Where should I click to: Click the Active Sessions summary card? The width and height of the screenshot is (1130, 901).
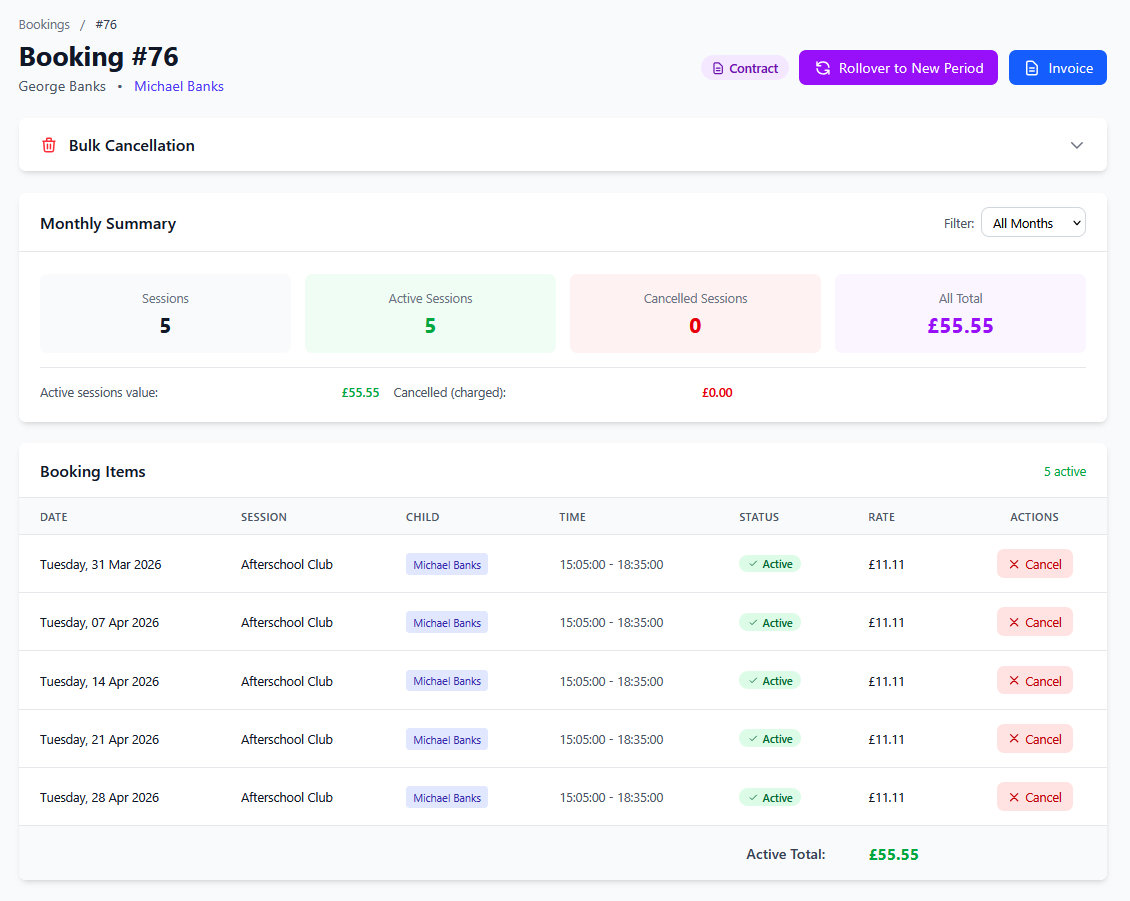[x=430, y=313]
